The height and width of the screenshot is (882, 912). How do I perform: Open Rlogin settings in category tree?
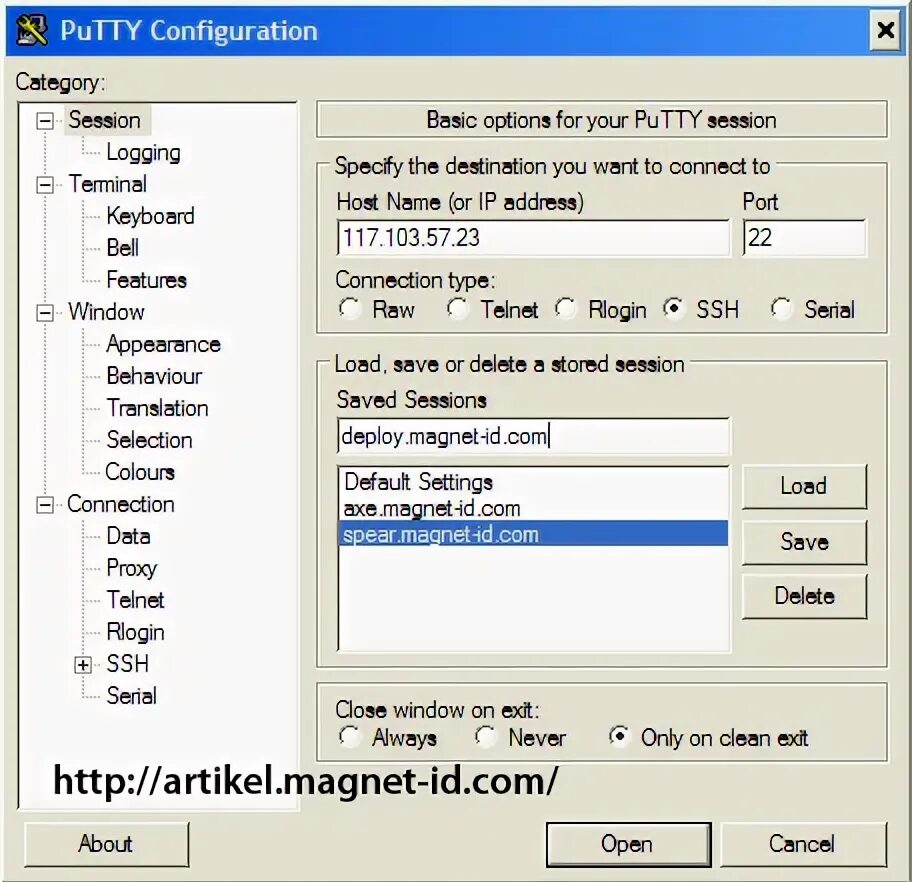point(136,632)
